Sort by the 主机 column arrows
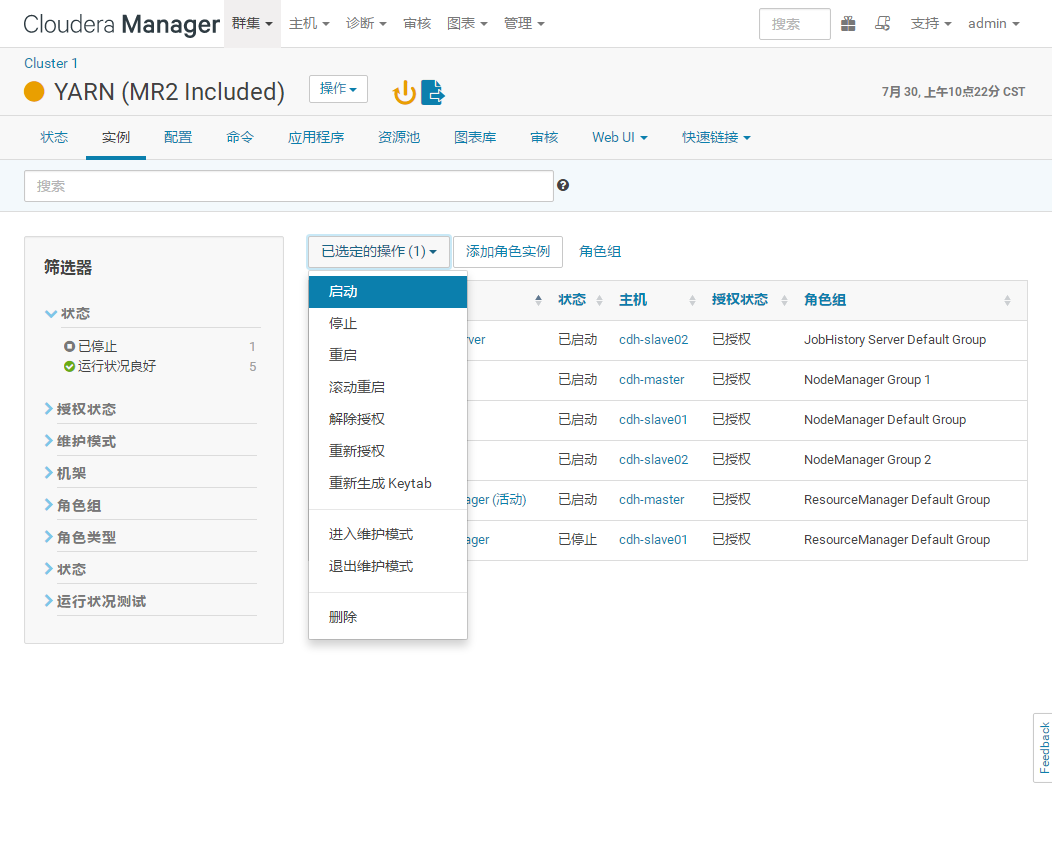1052x860 pixels. pos(692,301)
